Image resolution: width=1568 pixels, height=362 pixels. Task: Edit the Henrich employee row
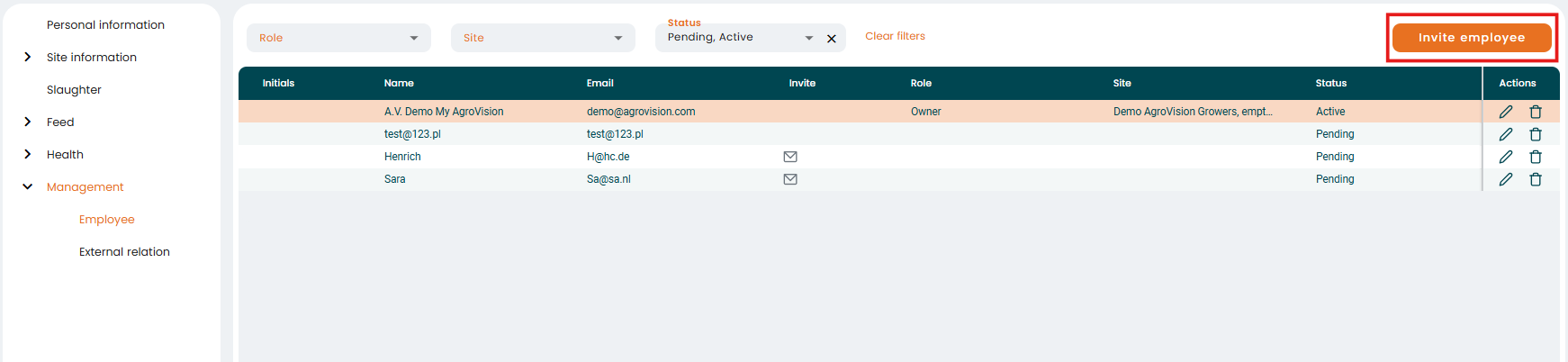1506,157
